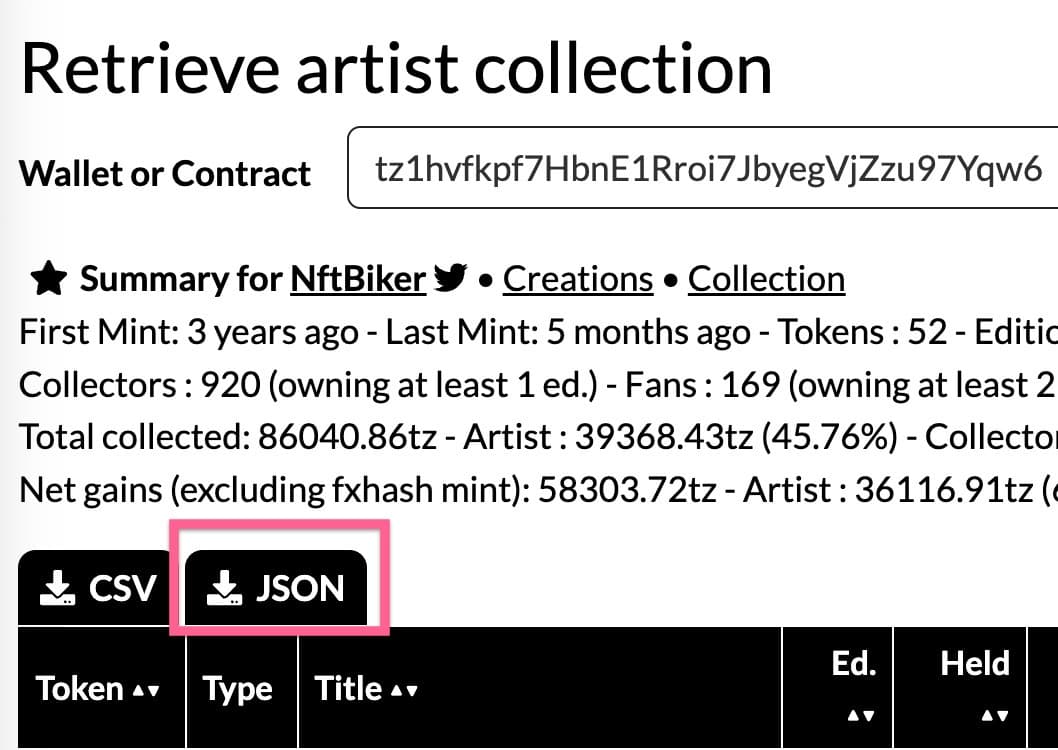This screenshot has height=750, width=1058.
Task: Open the Collection link
Action: point(766,279)
